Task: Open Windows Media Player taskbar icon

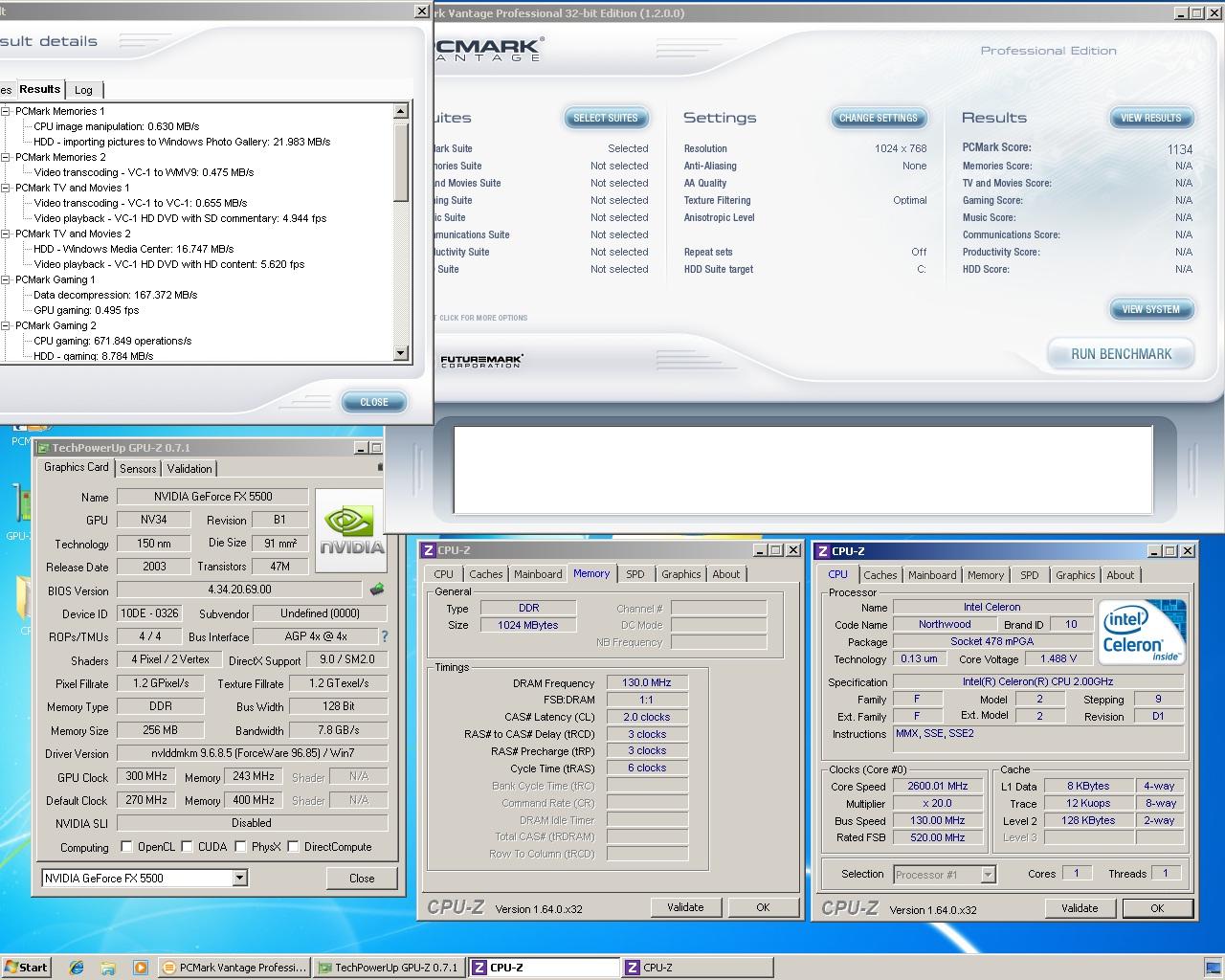Action: 140,968
